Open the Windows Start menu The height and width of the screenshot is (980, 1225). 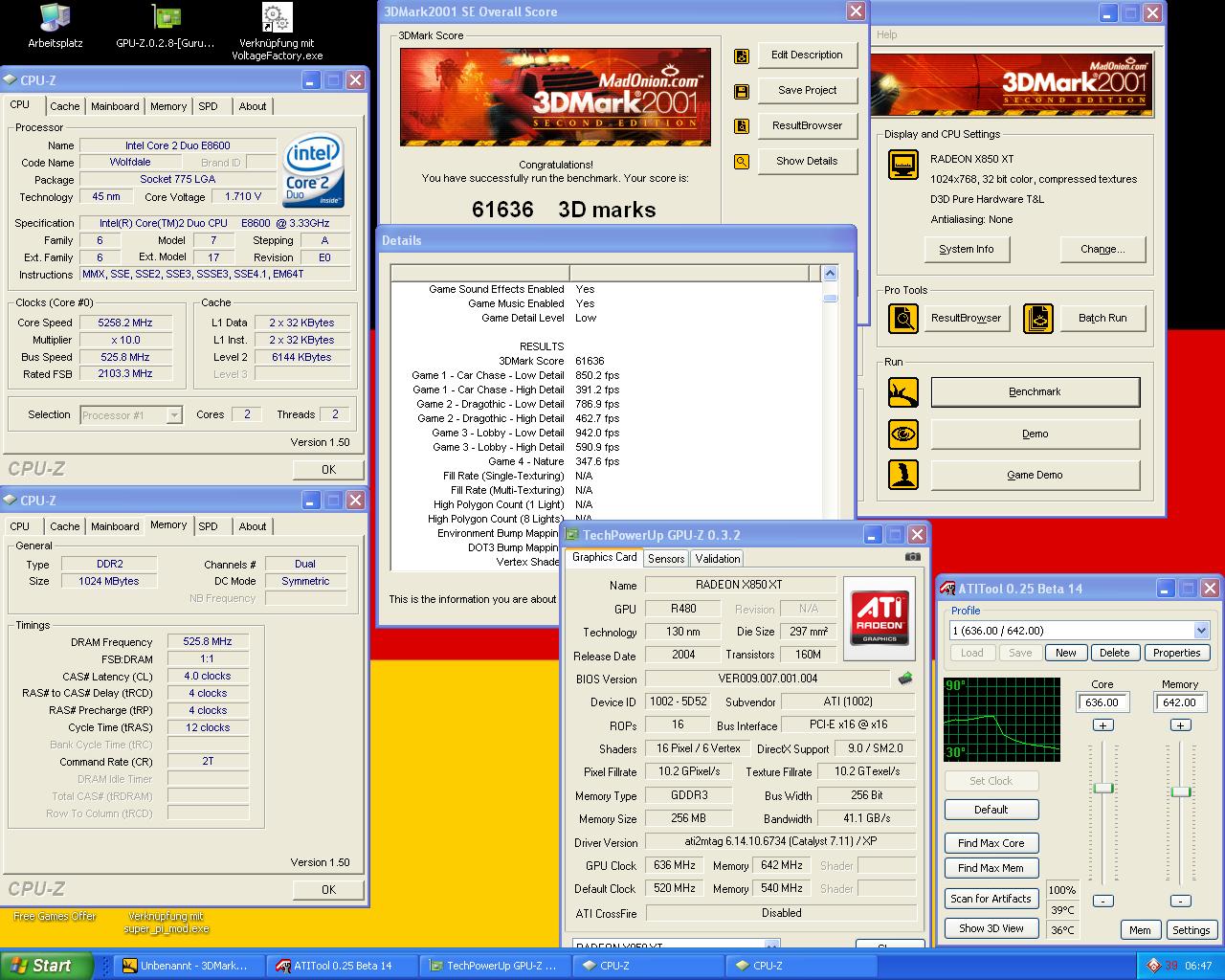[x=47, y=966]
